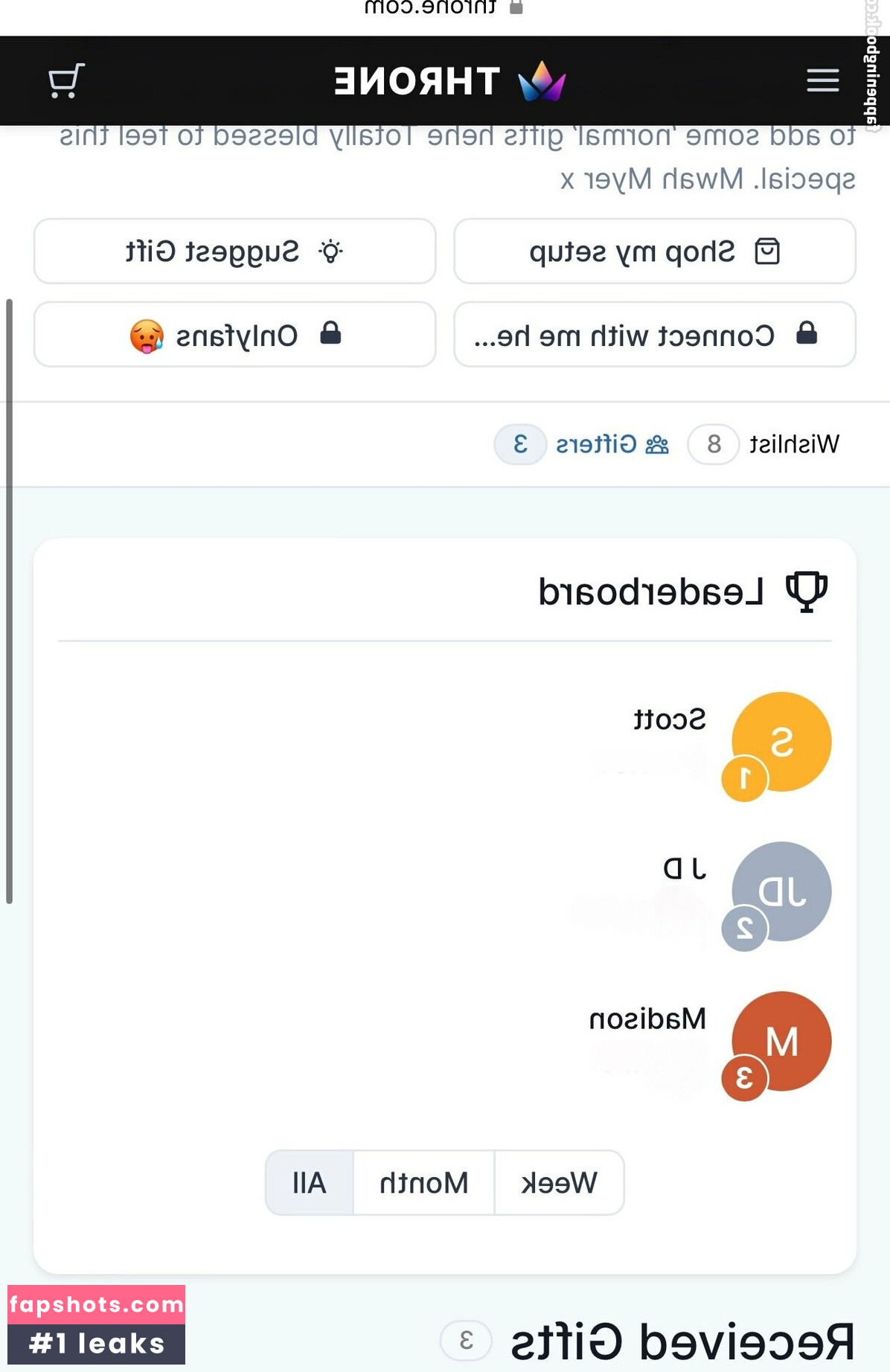Screen dimensions: 890x1372
Task: Switch to the Gifters tab
Action: pyautogui.click(x=582, y=445)
